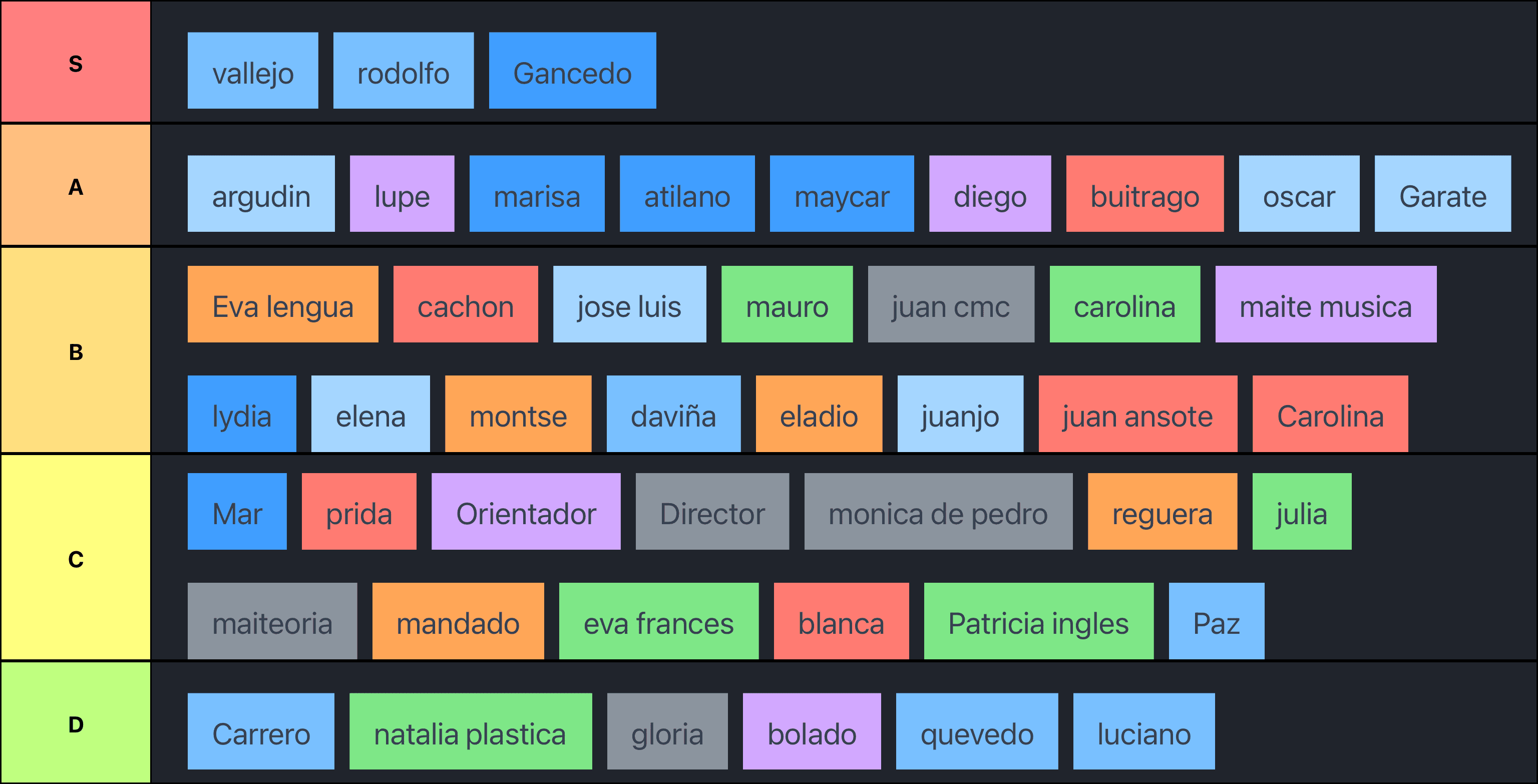Click the gray Director tile
The width and height of the screenshot is (1538, 784).
[x=712, y=511]
